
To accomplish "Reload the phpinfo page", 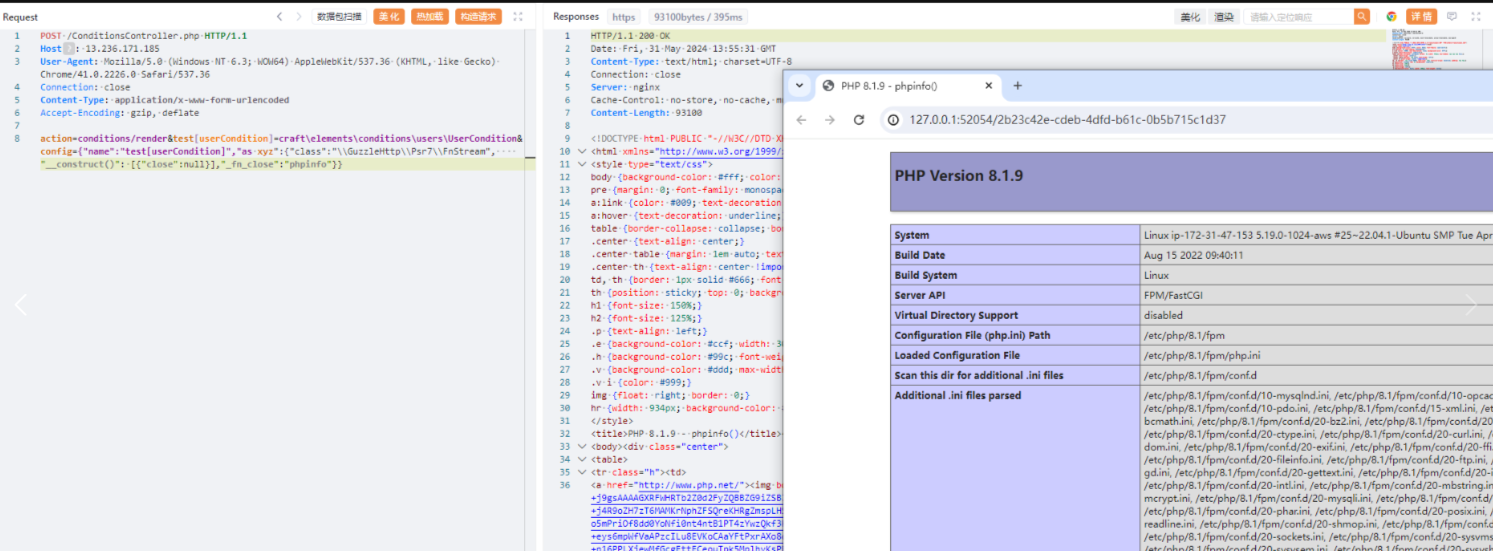I will tap(858, 119).
